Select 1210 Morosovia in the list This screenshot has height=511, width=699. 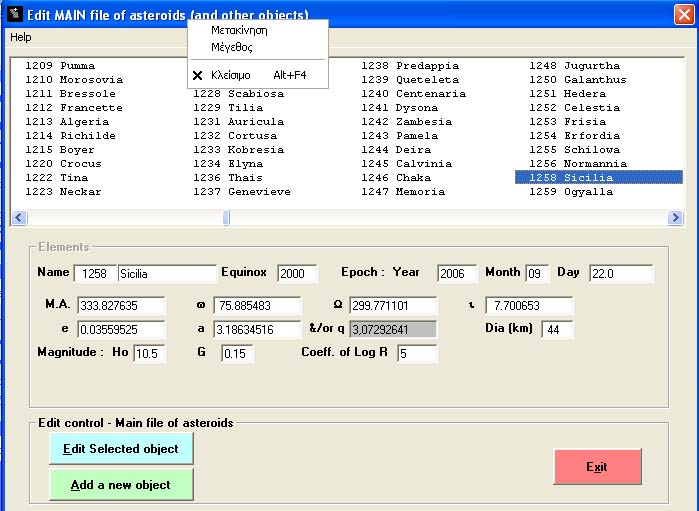tap(74, 80)
